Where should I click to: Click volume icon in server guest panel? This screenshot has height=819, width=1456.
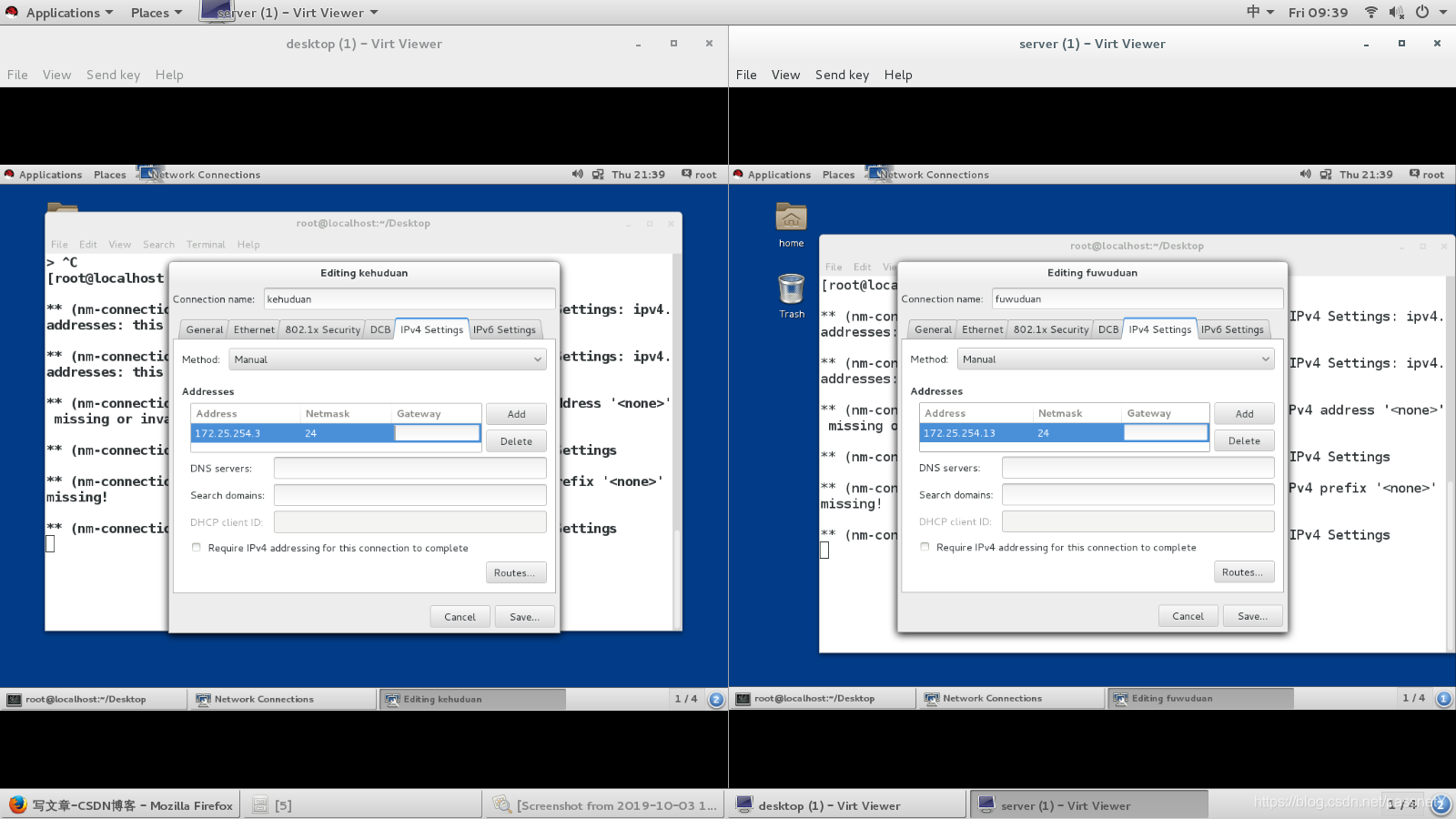pyautogui.click(x=1305, y=174)
